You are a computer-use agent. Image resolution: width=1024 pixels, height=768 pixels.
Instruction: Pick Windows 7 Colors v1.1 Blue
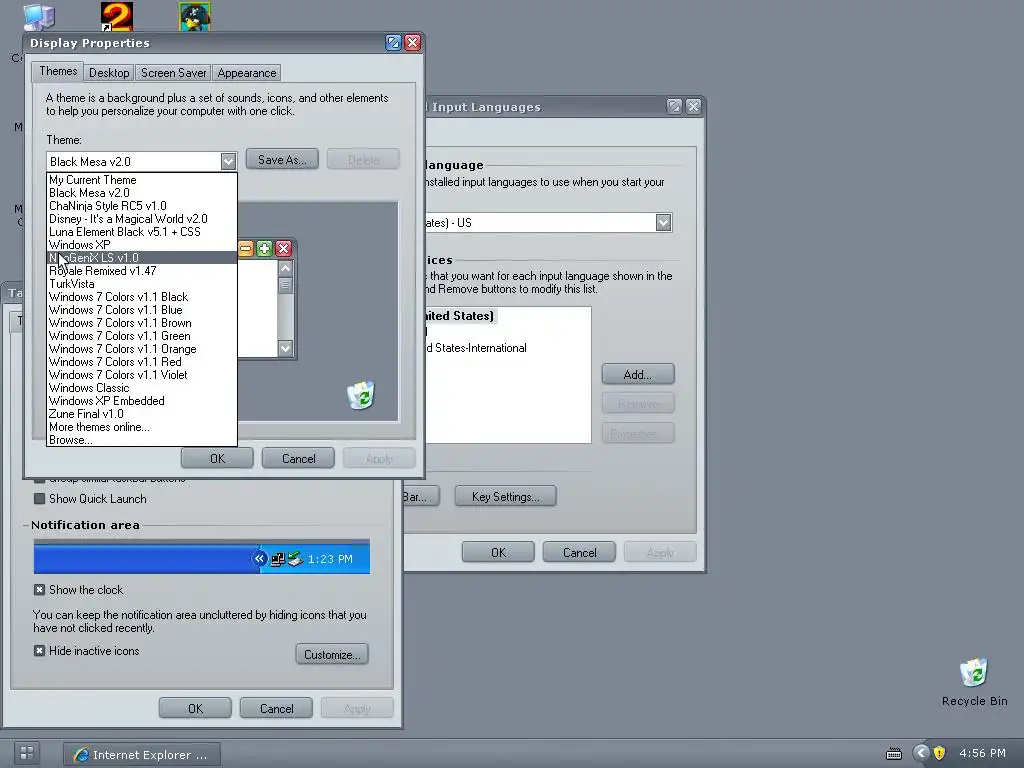click(x=142, y=310)
